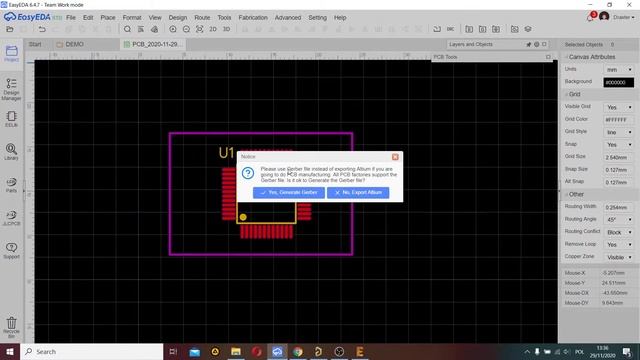
Task: Click No, Export Altium button
Action: click(x=358, y=193)
